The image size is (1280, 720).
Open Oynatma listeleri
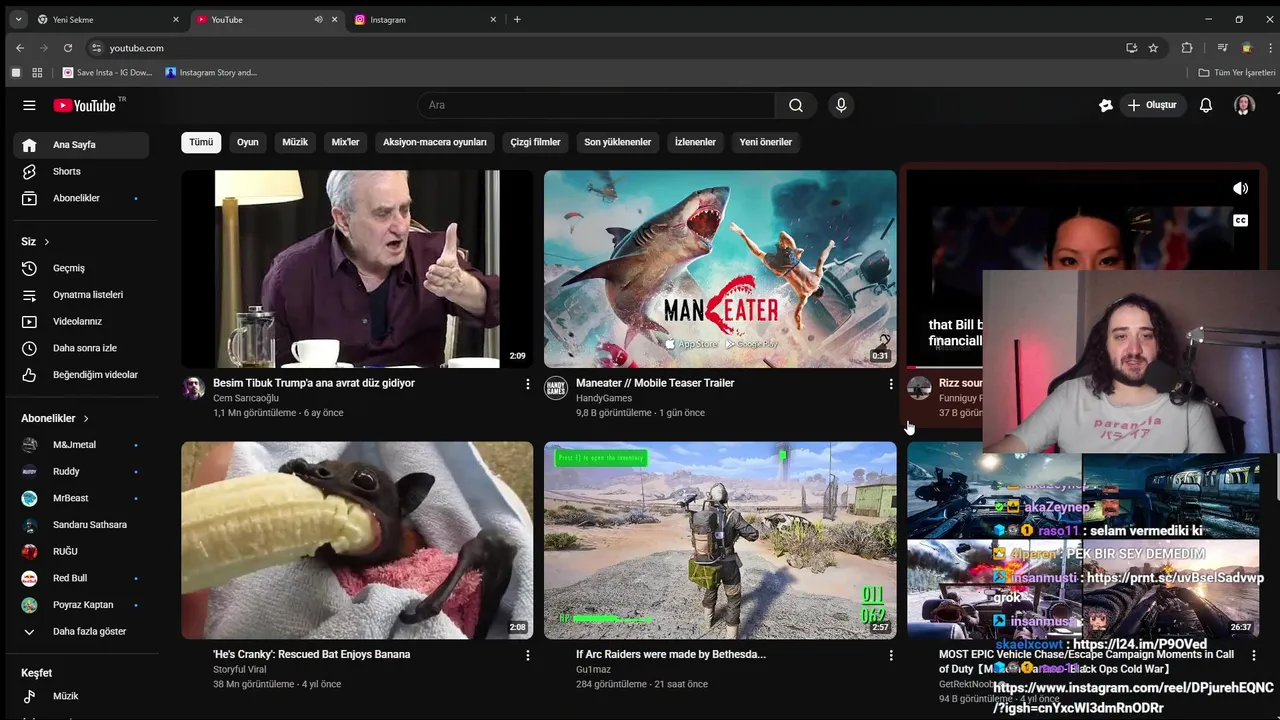click(81, 295)
